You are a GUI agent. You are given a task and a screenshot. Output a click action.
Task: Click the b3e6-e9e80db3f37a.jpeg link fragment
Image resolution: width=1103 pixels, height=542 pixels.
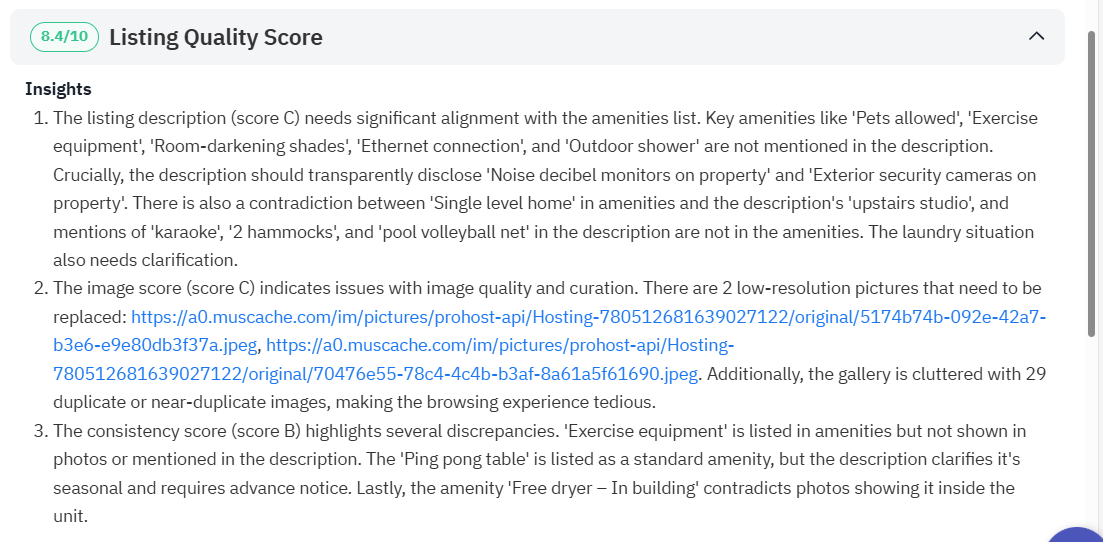point(155,346)
